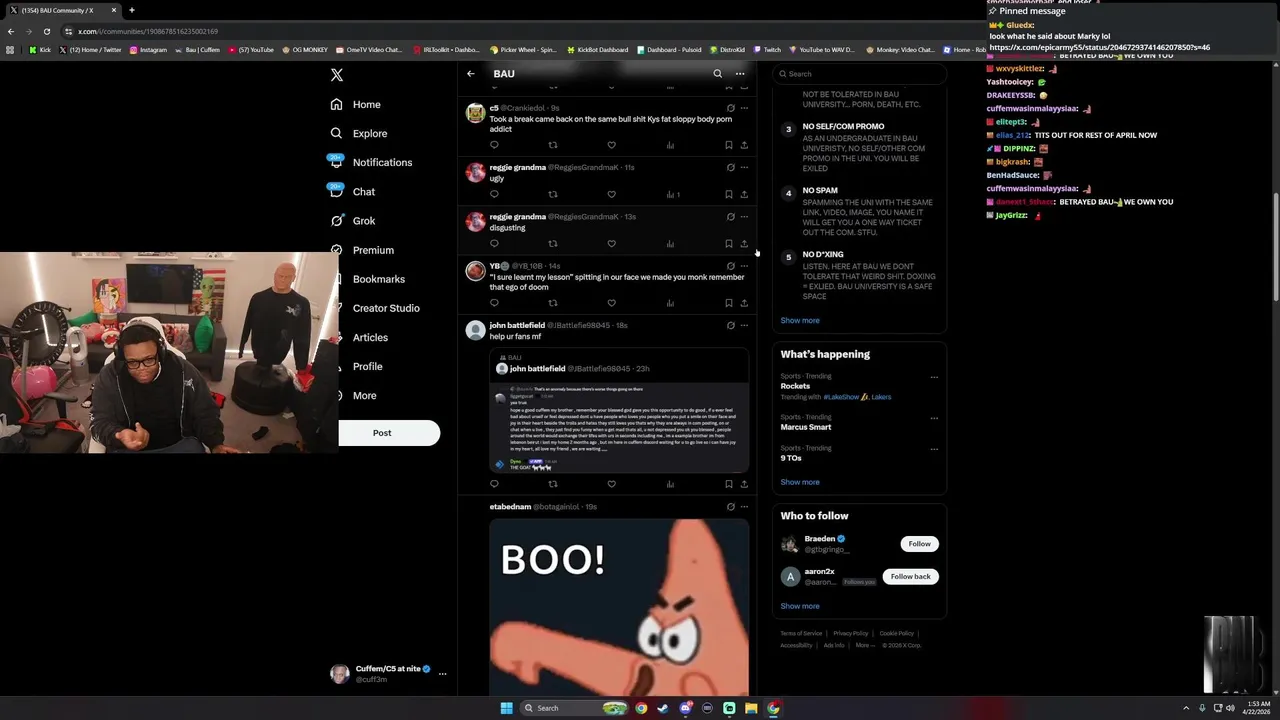Reload the browser page
This screenshot has height=720, width=1280.
pyautogui.click(x=46, y=31)
